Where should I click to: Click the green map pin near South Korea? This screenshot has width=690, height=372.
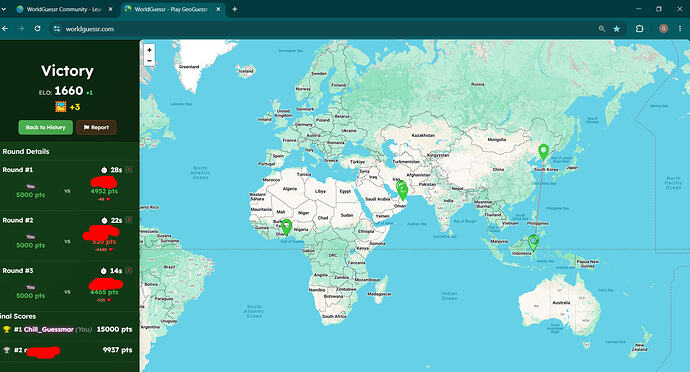543,152
